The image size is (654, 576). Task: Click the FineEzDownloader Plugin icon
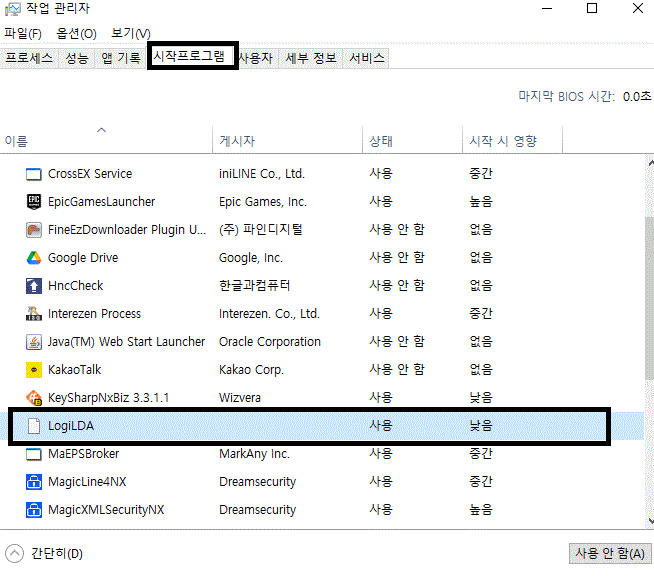coord(34,230)
